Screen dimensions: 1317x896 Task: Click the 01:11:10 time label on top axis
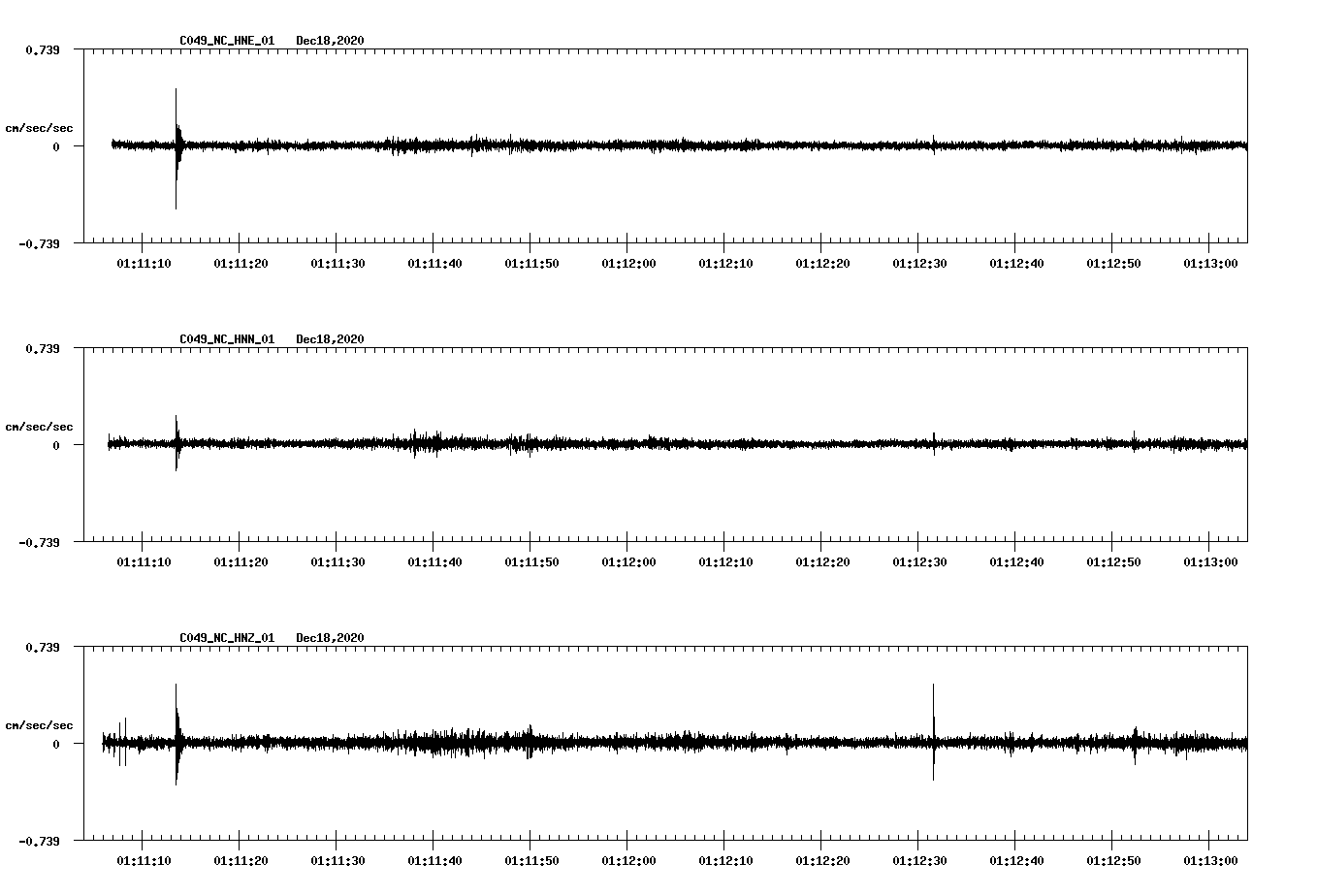pos(143,262)
